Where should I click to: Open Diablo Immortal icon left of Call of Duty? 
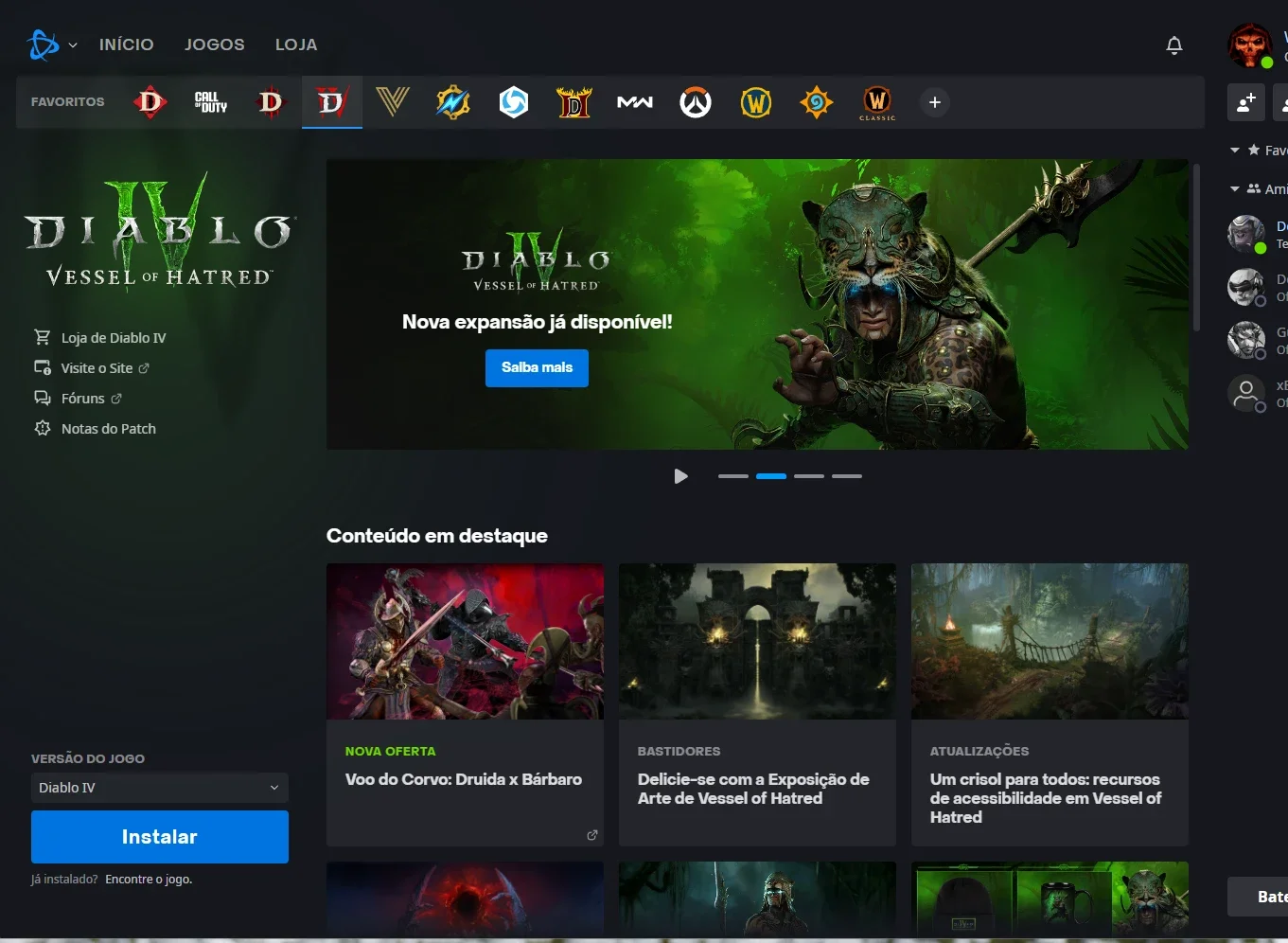click(150, 102)
